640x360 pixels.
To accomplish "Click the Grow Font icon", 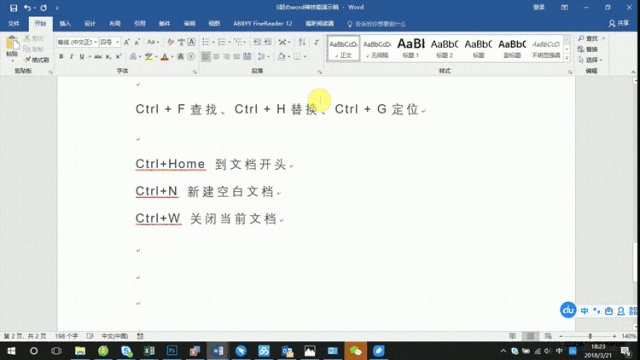I will pyautogui.click(x=127, y=42).
